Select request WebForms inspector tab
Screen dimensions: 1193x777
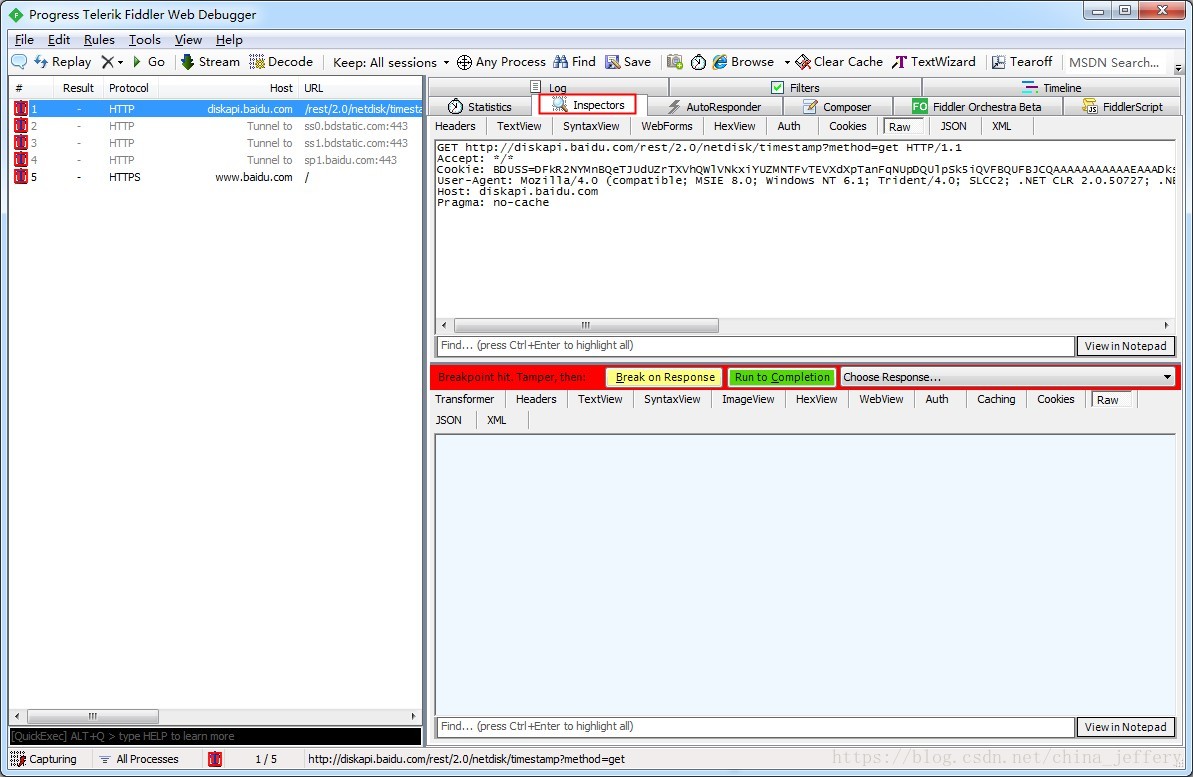pos(666,126)
